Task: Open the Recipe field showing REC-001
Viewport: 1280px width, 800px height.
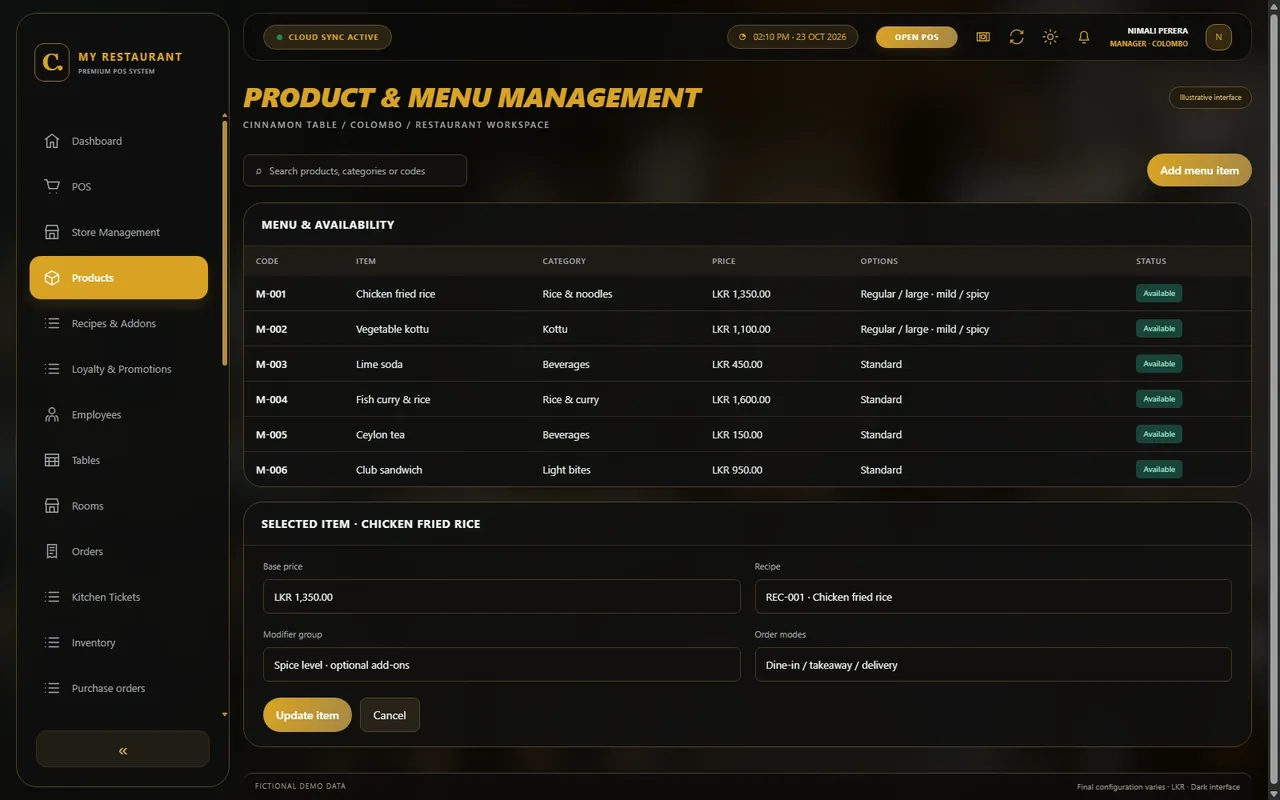Action: 993,597
